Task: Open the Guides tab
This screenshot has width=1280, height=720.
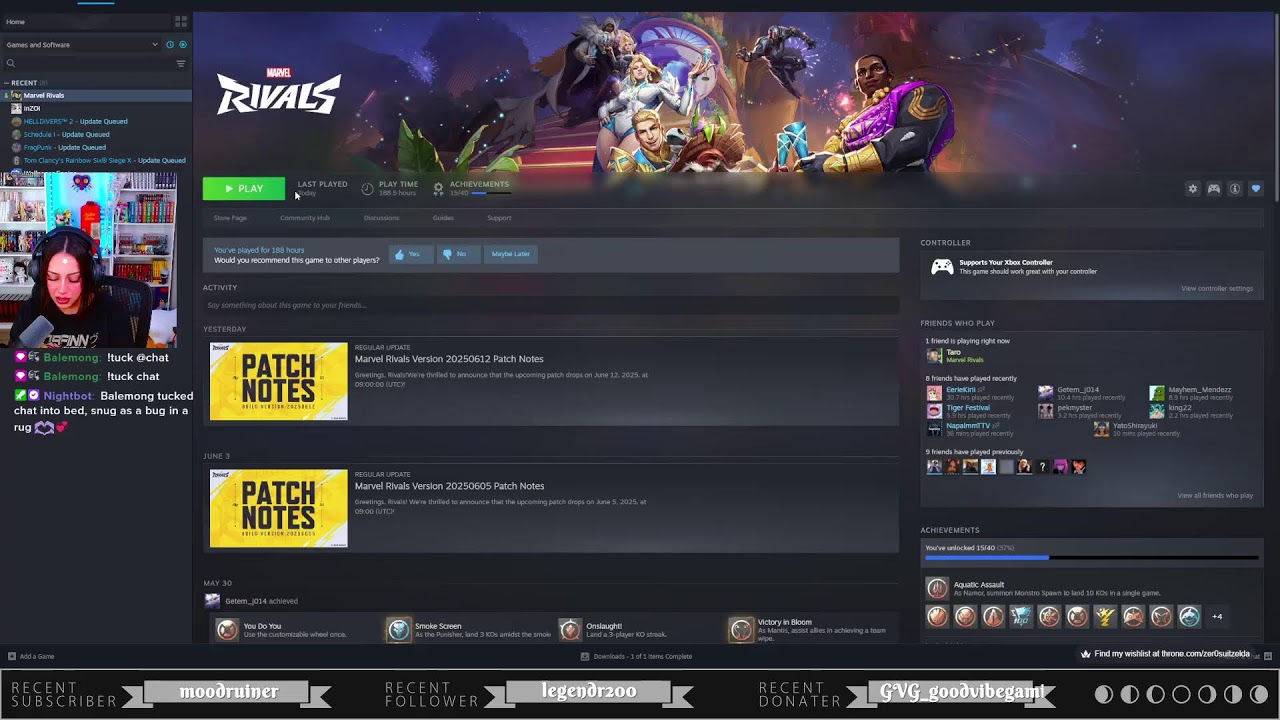Action: [x=443, y=218]
